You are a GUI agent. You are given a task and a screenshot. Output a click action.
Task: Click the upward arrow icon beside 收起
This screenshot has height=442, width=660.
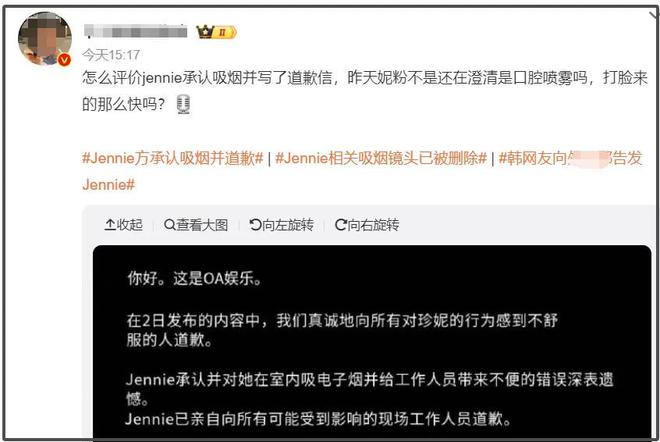click(x=110, y=225)
